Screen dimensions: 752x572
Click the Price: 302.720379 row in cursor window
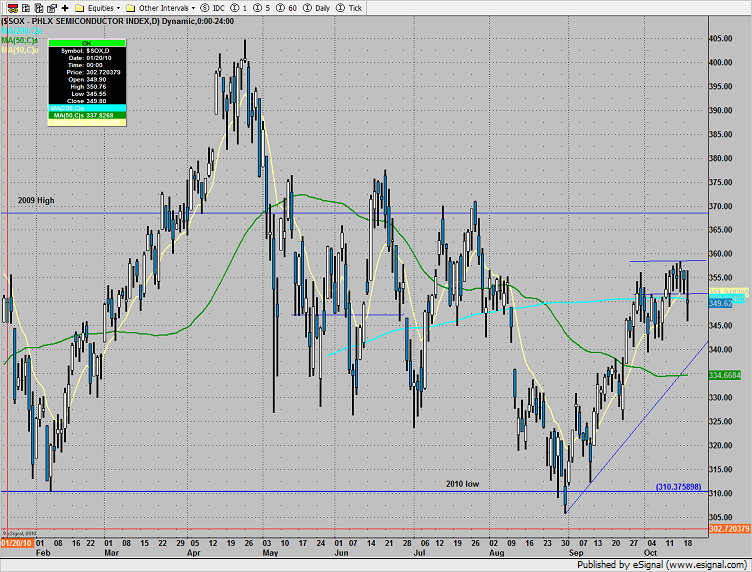click(x=87, y=72)
